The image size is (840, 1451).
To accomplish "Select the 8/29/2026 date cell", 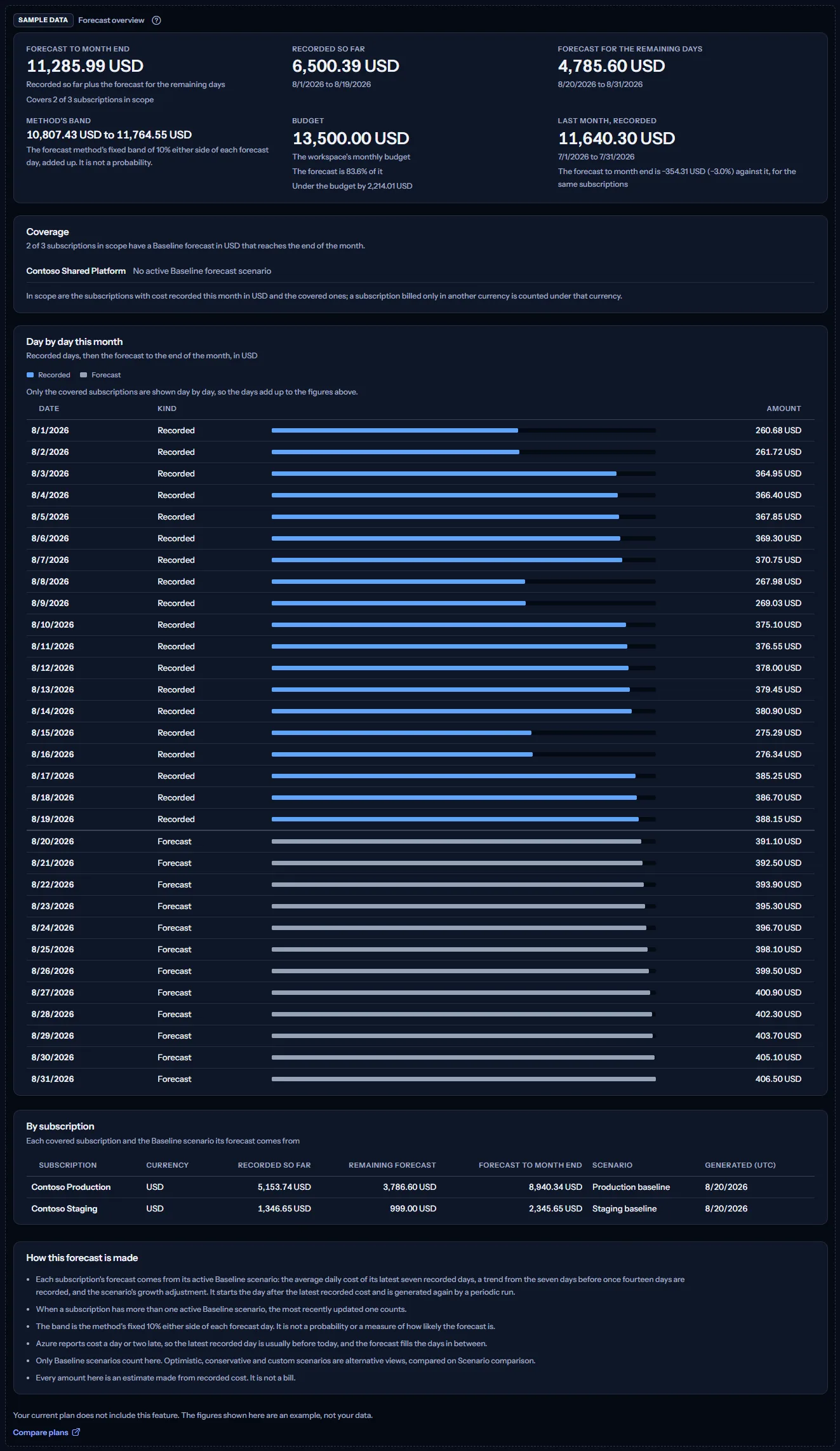I will [53, 1036].
